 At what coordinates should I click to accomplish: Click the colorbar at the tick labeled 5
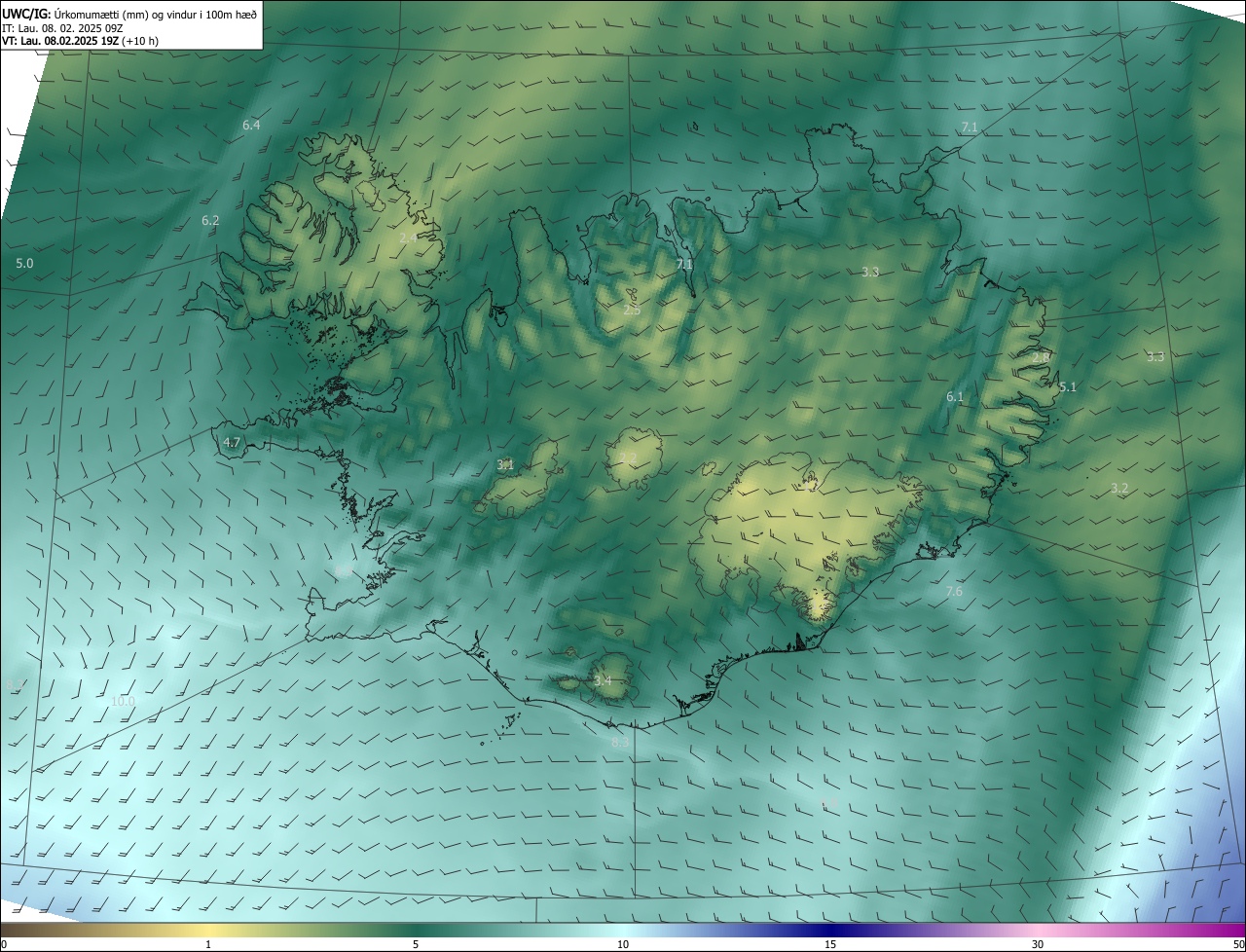(x=416, y=931)
